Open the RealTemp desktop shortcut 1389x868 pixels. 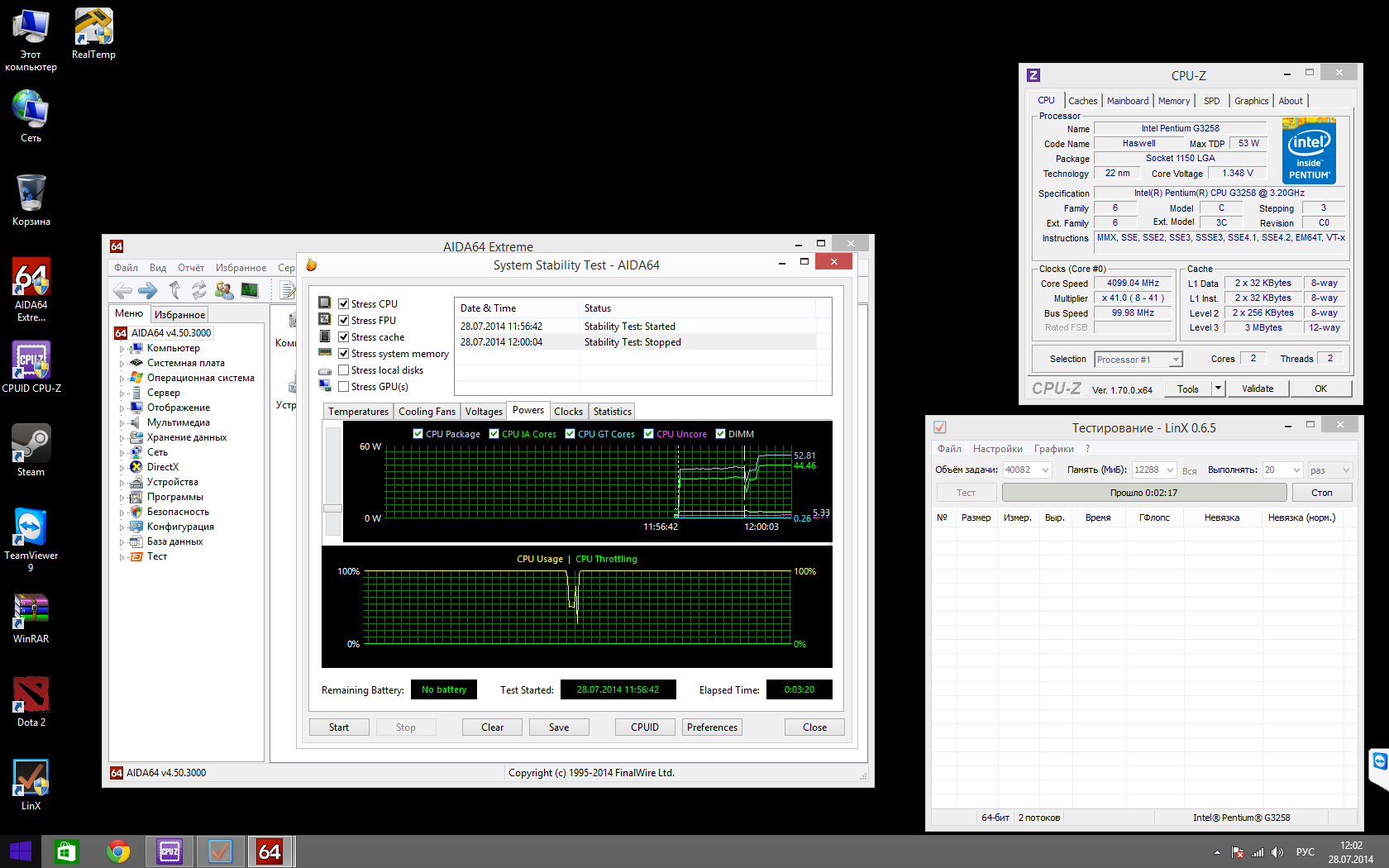pyautogui.click(x=93, y=34)
